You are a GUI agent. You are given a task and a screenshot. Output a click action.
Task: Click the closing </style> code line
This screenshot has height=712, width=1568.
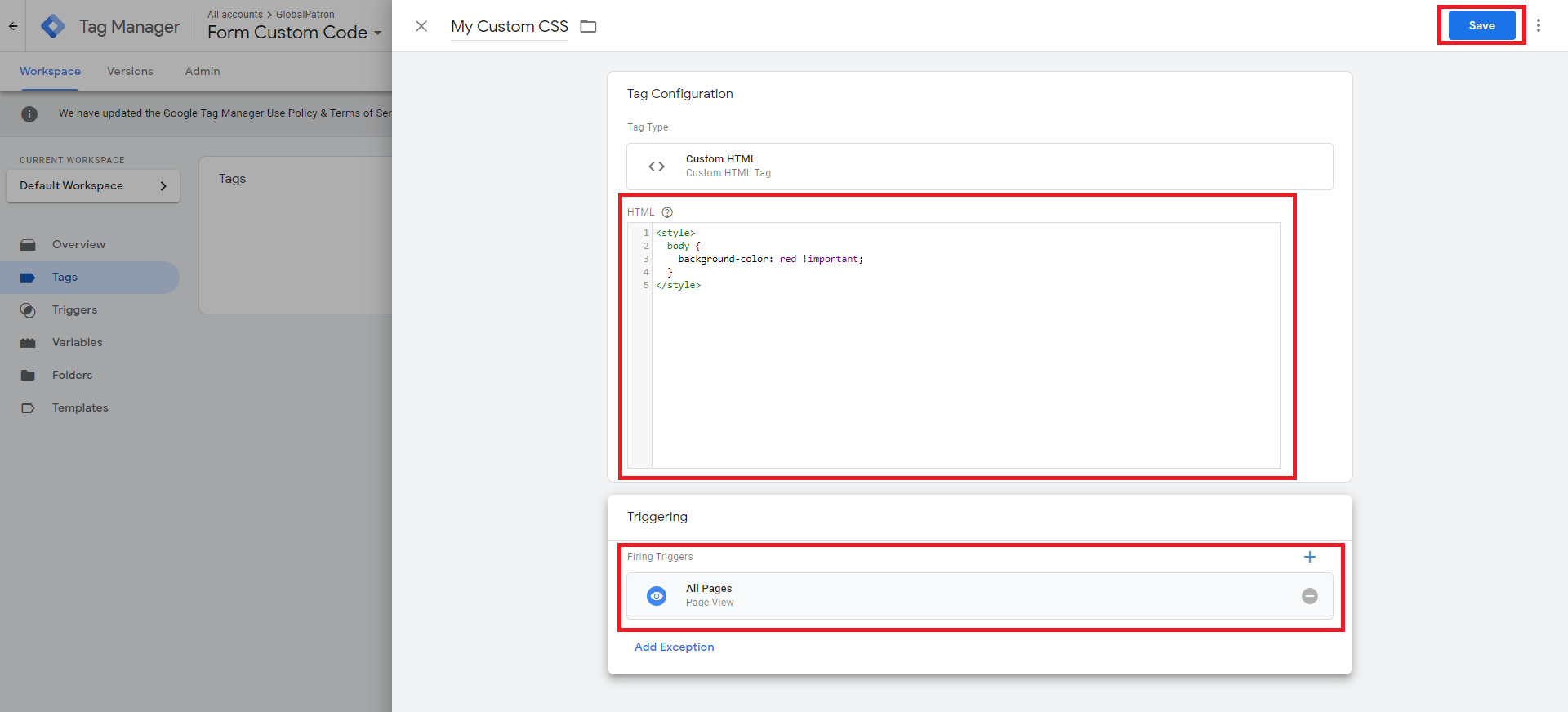point(678,285)
